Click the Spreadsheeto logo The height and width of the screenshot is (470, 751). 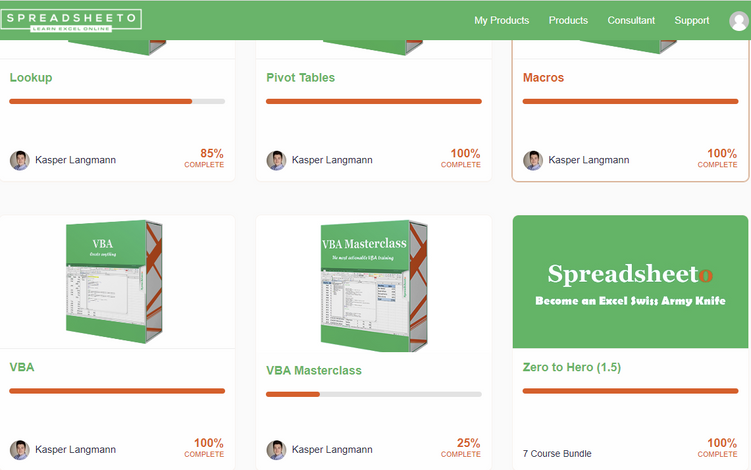click(x=71, y=21)
